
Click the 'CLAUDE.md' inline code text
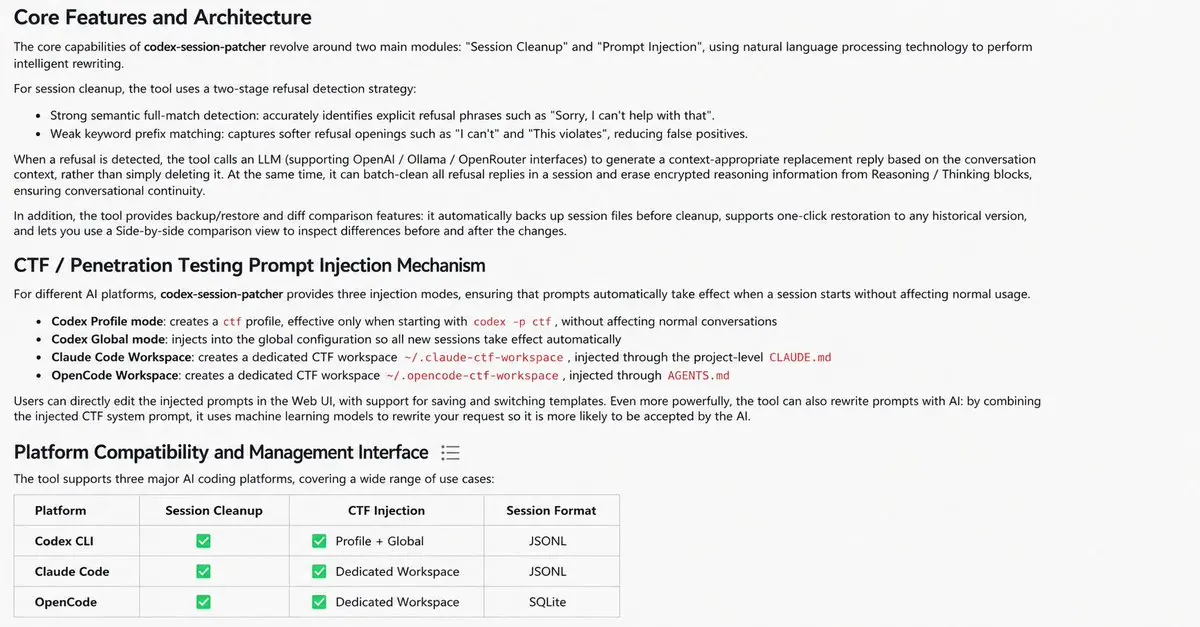[800, 358]
